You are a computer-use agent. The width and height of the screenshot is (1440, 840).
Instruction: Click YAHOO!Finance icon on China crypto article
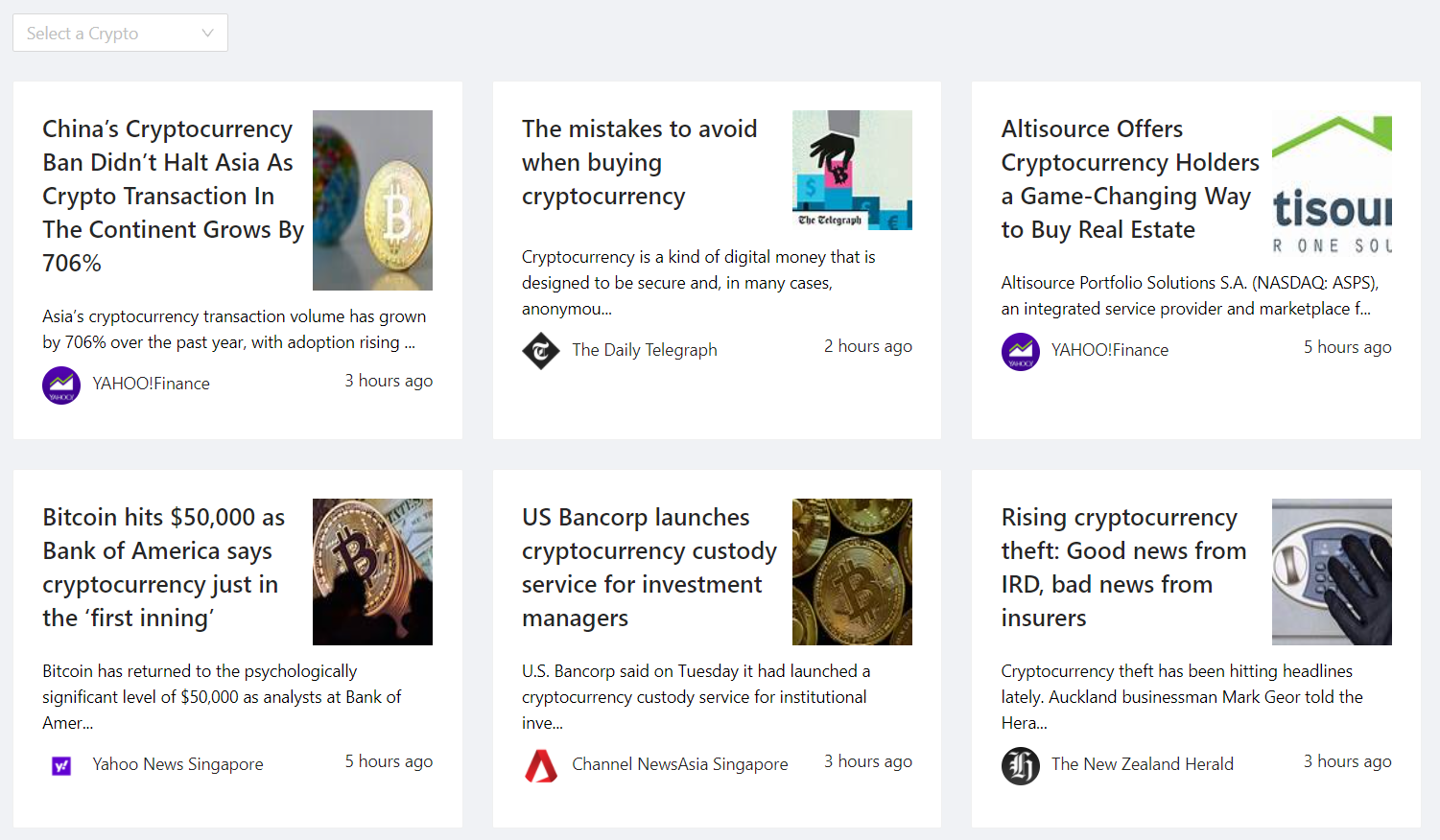pyautogui.click(x=61, y=385)
